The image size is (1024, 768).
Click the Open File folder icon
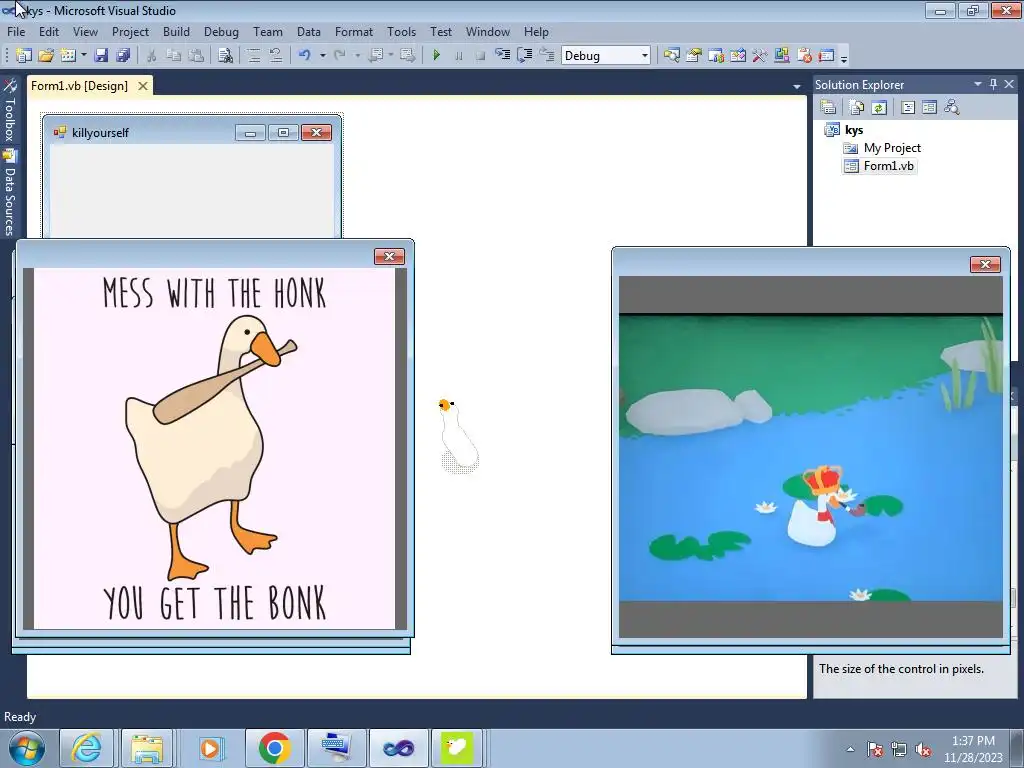(46, 56)
